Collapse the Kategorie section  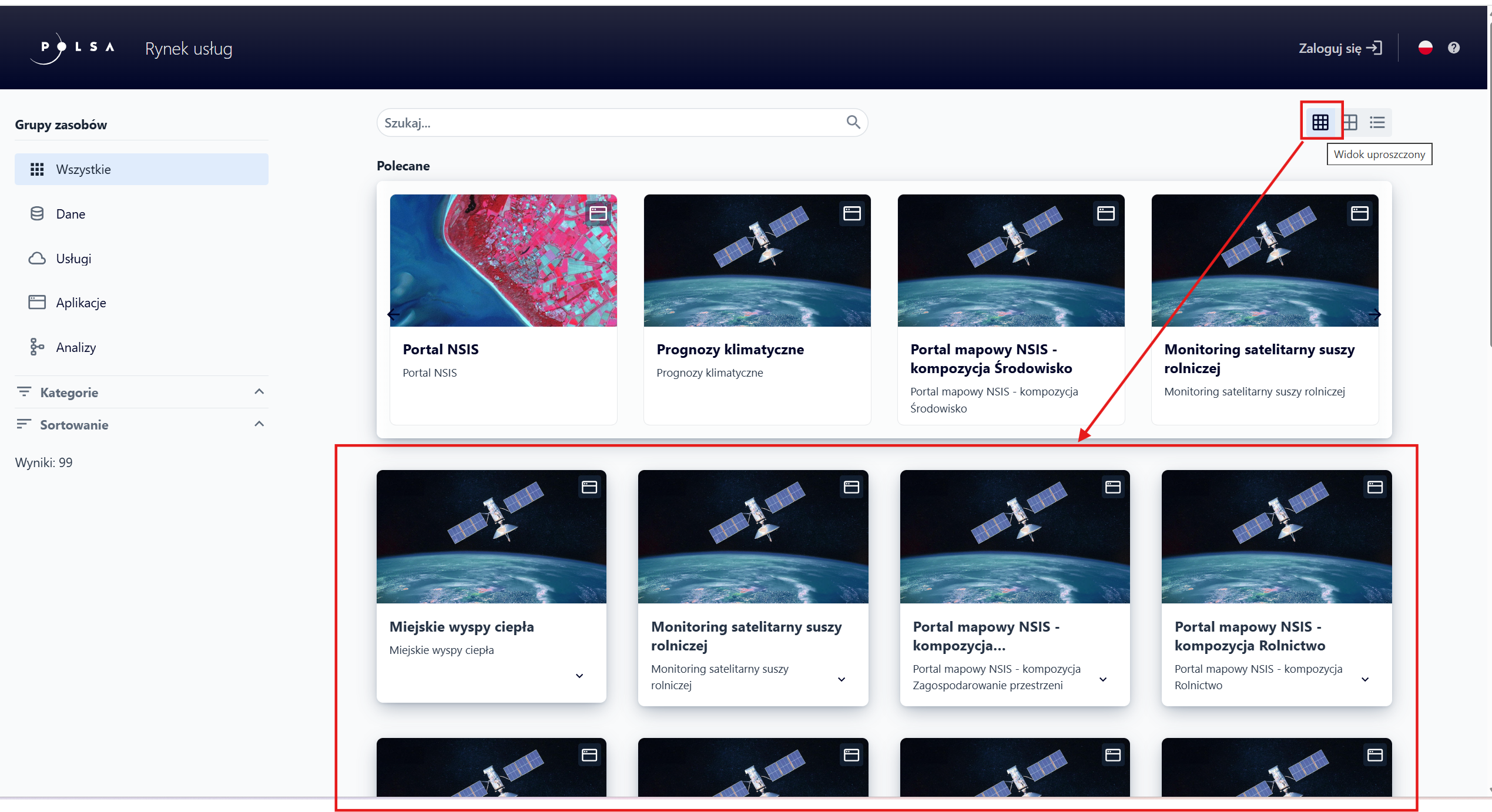pos(259,392)
